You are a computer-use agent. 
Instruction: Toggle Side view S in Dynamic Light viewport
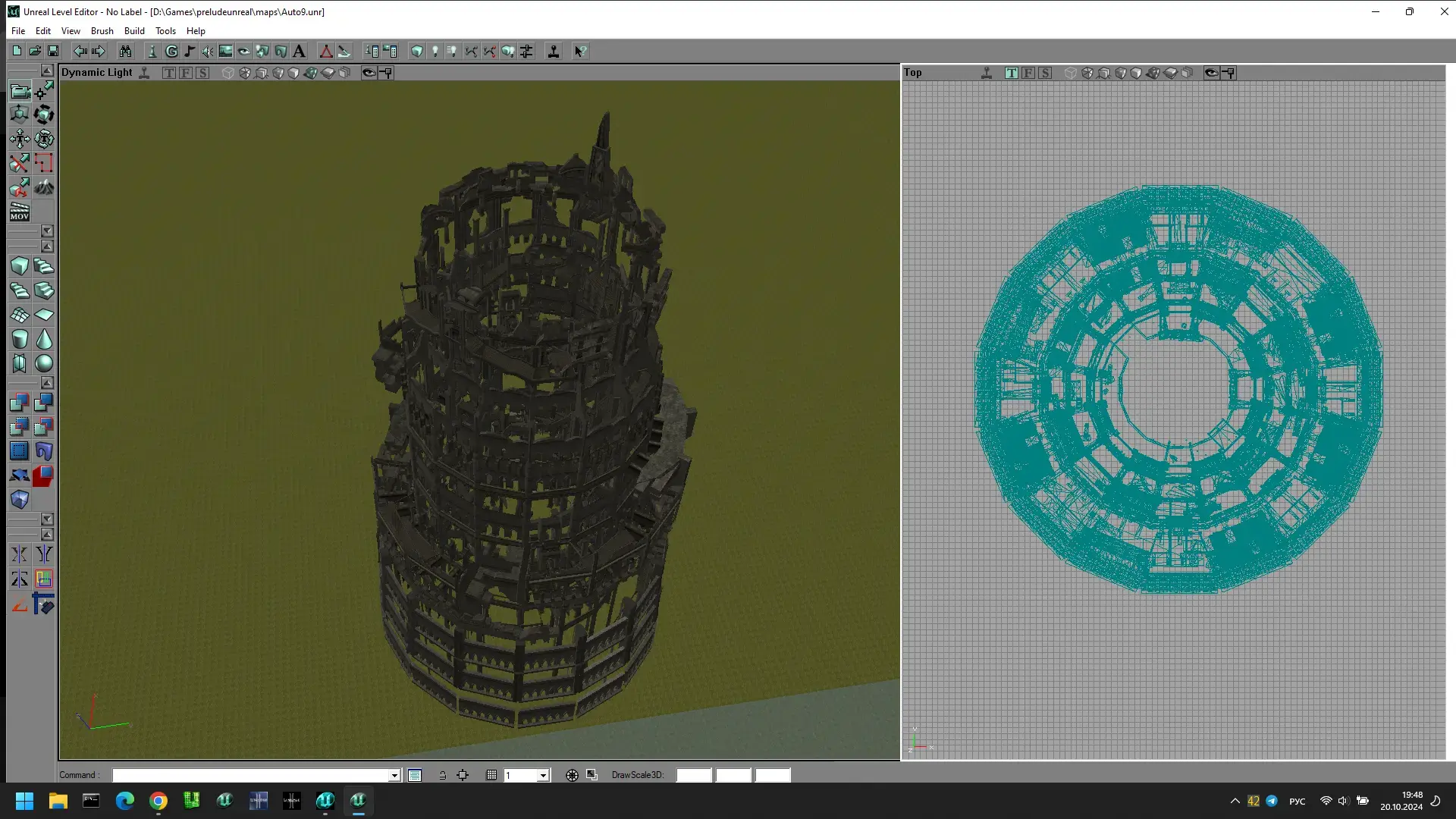pos(202,73)
